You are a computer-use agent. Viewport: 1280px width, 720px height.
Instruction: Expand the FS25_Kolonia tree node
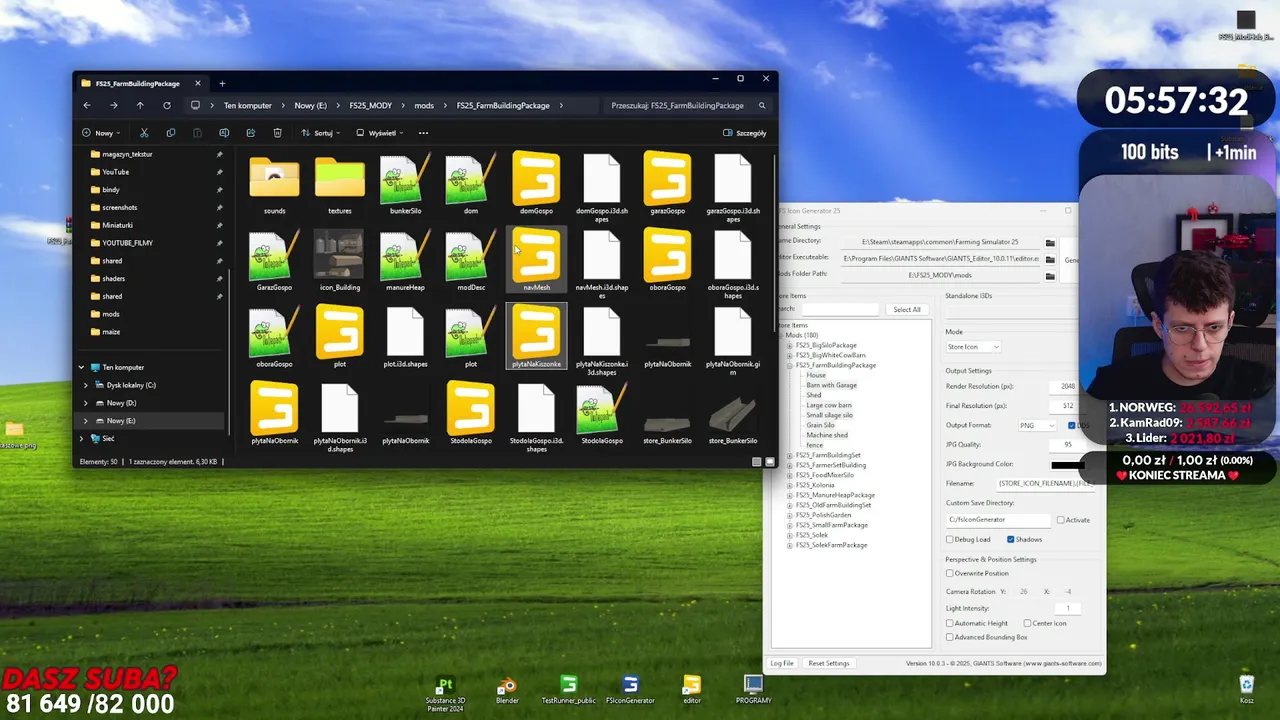pos(790,485)
